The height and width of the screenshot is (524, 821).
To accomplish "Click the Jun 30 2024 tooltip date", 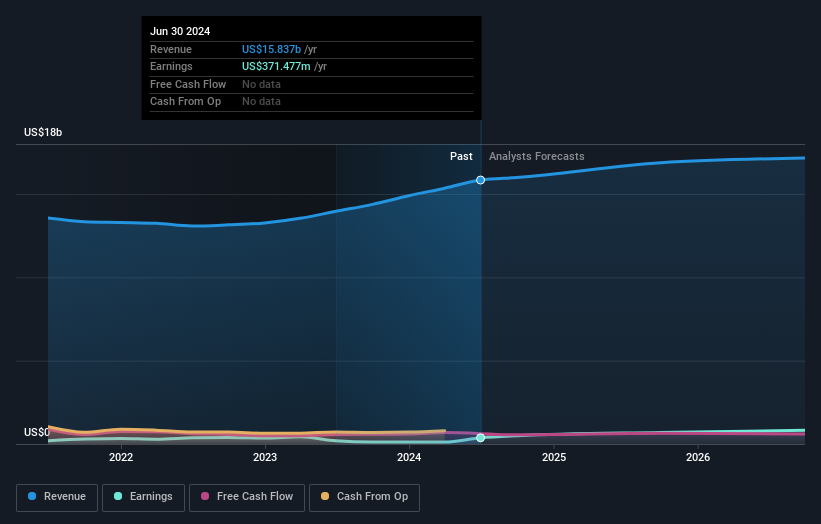I will pos(180,31).
